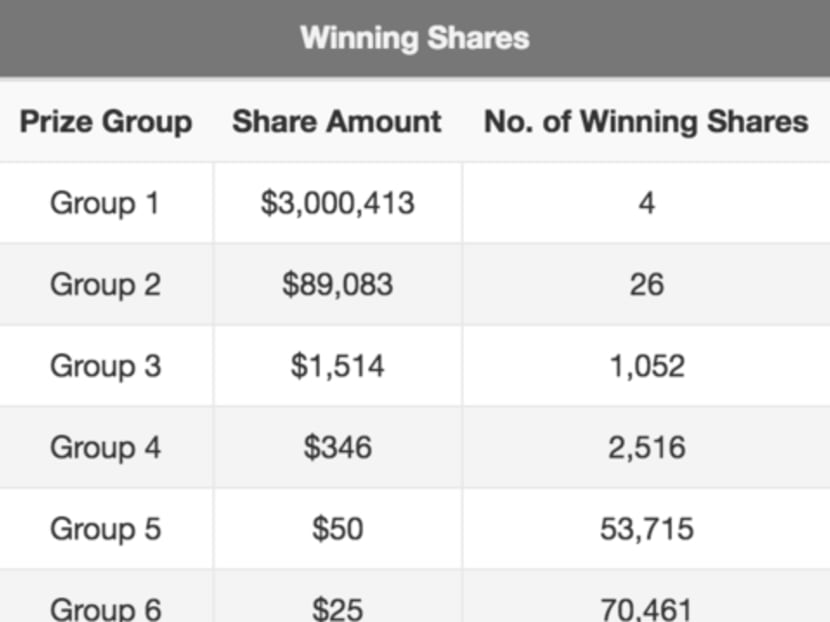830x622 pixels.
Task: Select the cell showing 4 winning shares
Action: point(646,204)
